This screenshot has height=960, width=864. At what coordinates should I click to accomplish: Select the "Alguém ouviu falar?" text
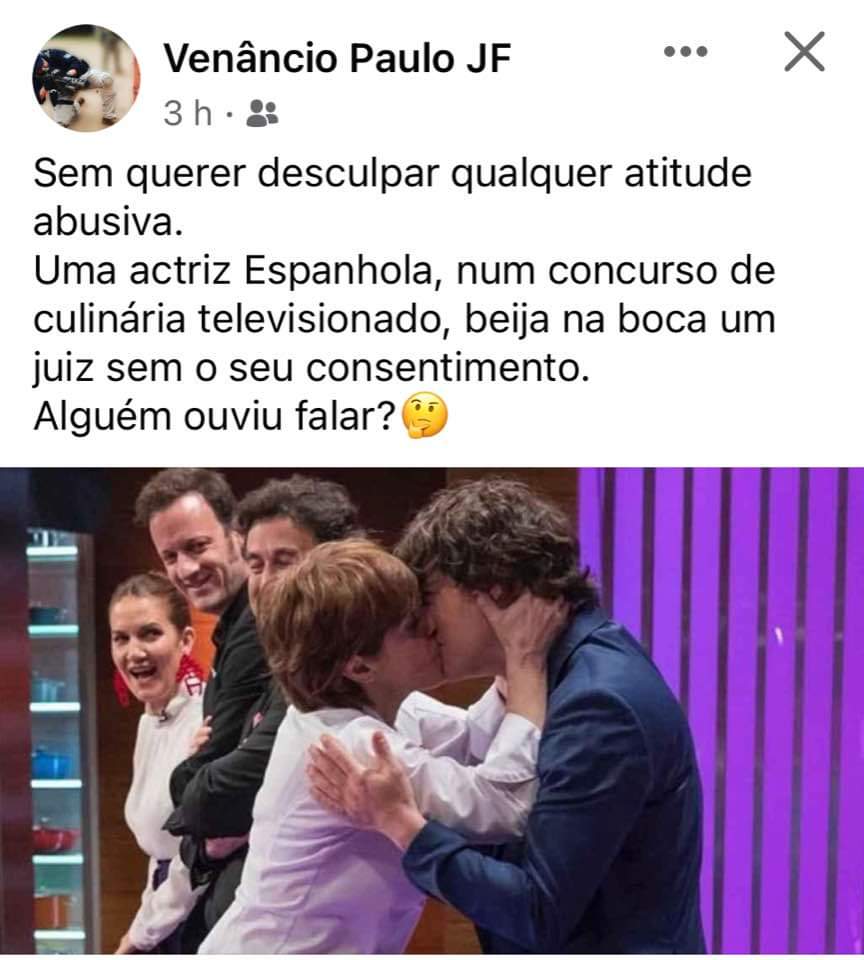215,417
